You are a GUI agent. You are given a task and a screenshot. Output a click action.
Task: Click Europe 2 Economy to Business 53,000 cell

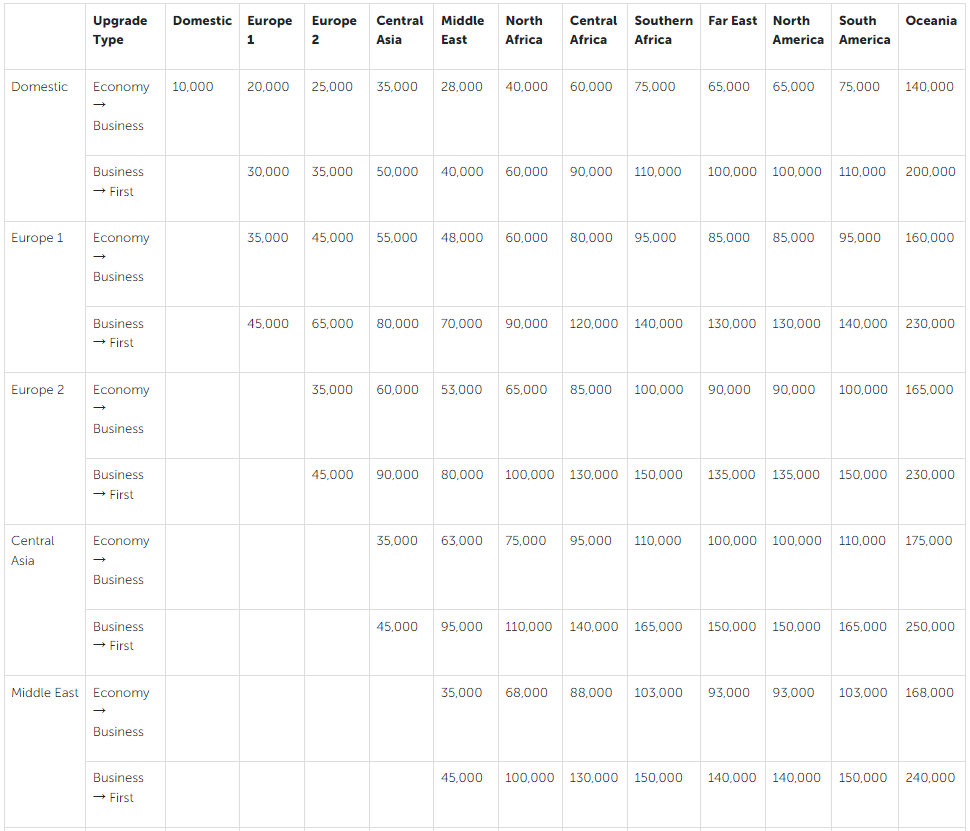[462, 390]
